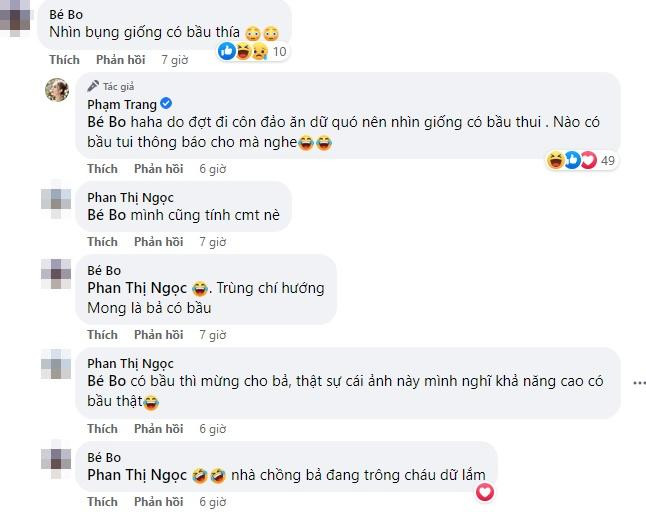Open Phạm Trang's profile picture

[55, 89]
